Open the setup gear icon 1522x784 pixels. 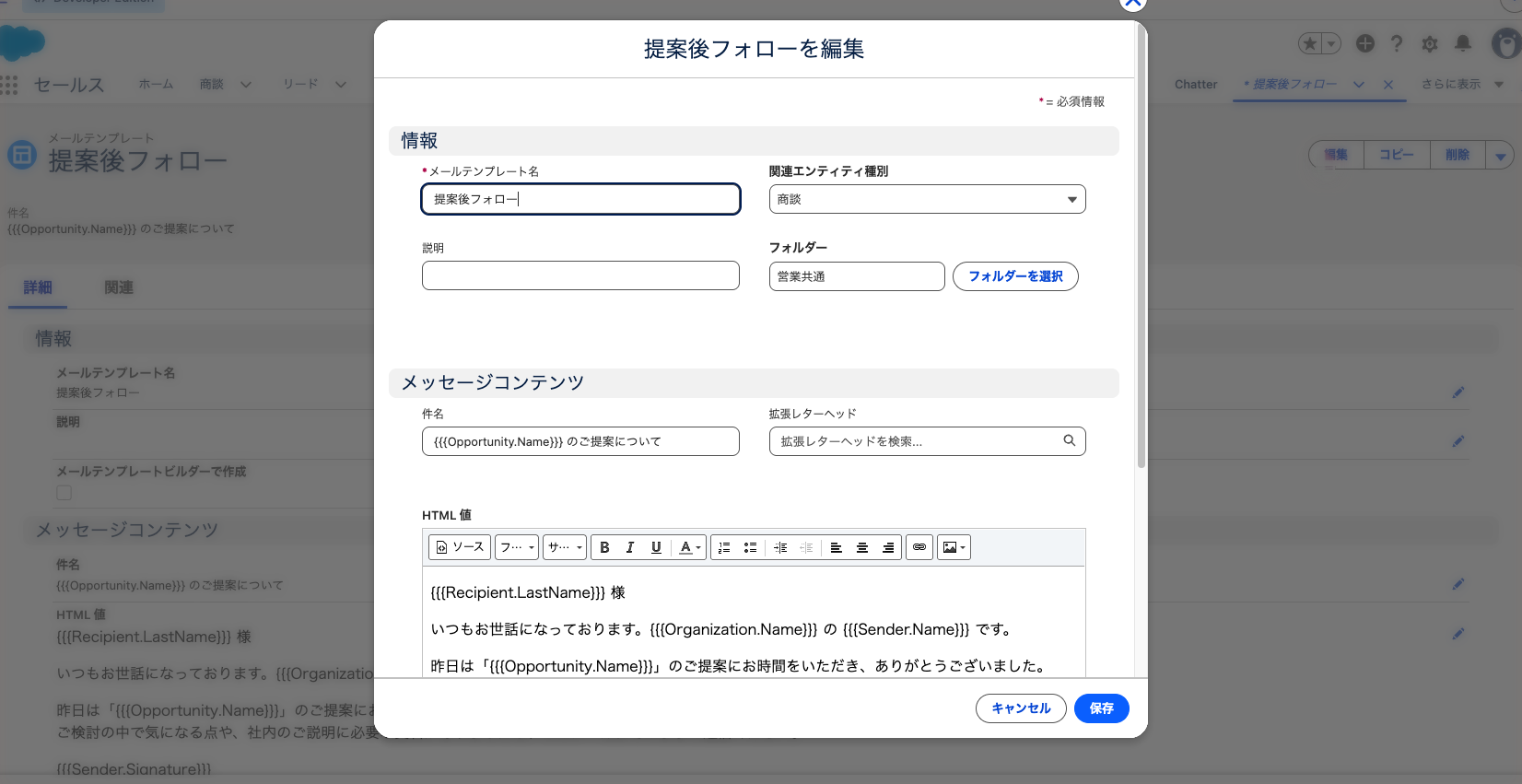click(1430, 43)
